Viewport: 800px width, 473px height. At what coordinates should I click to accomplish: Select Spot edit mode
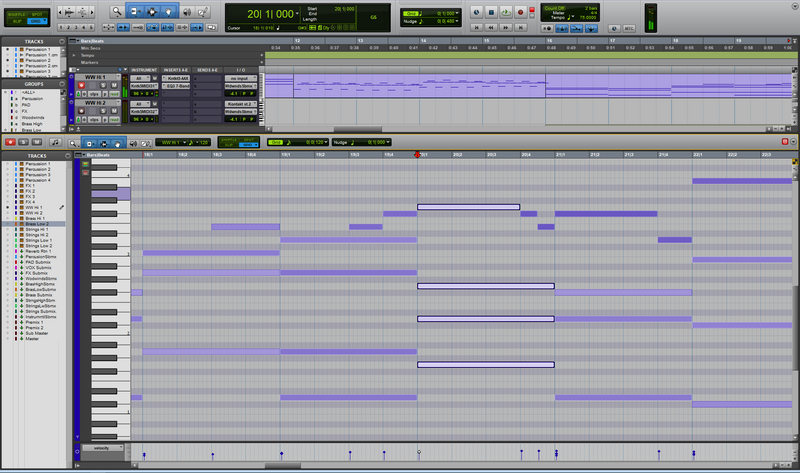pyautogui.click(x=37, y=14)
